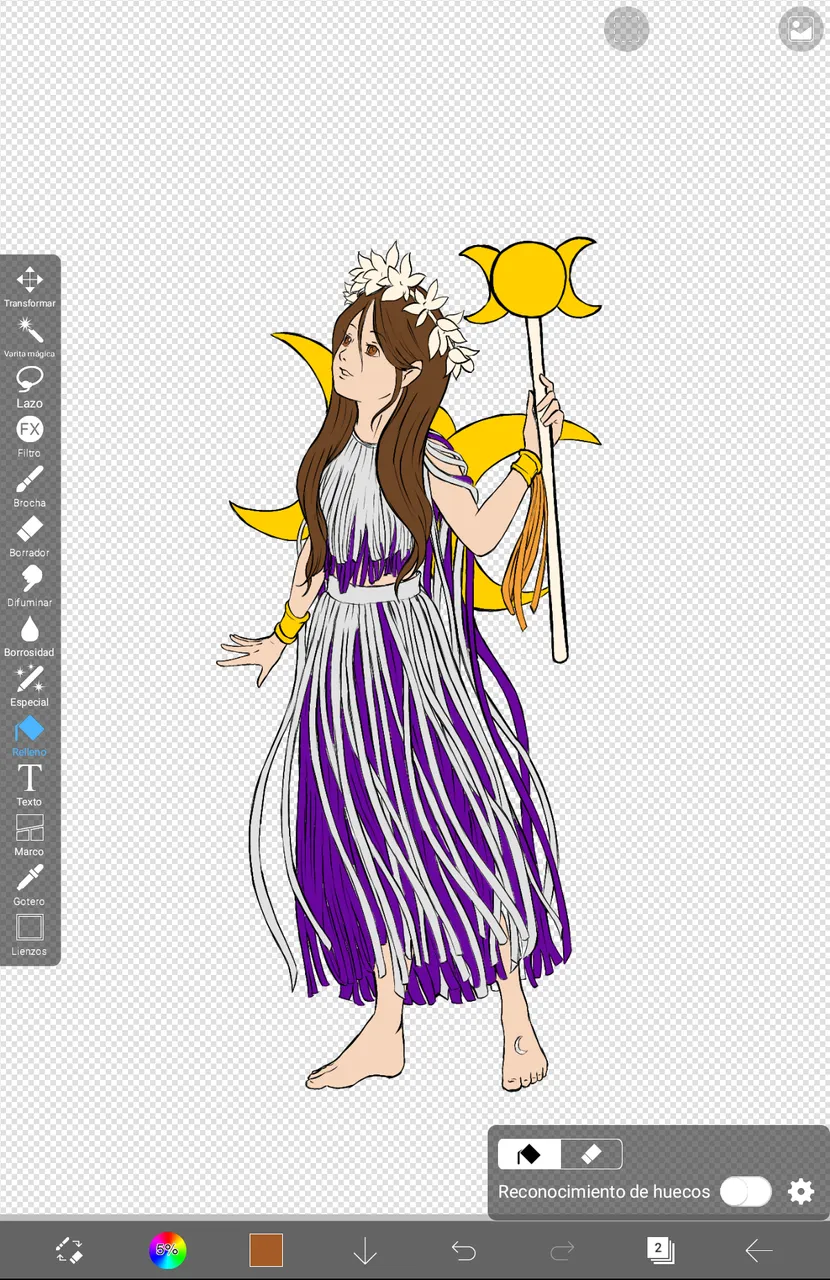Viewport: 830px width, 1280px height.
Task: Undo the last action
Action: (463, 1250)
